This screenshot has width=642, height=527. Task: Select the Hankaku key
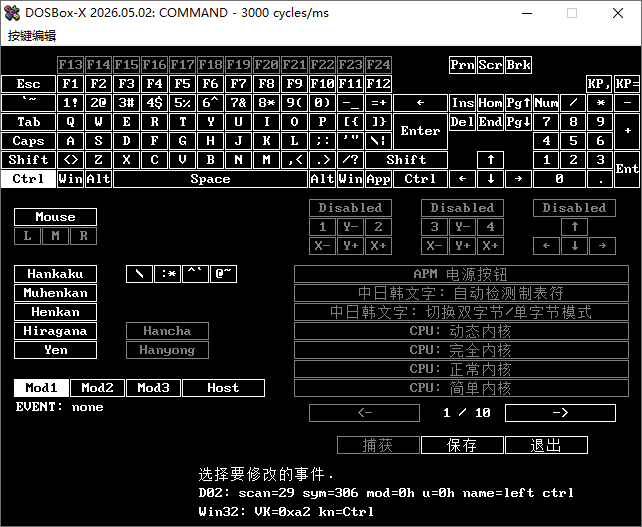55,274
